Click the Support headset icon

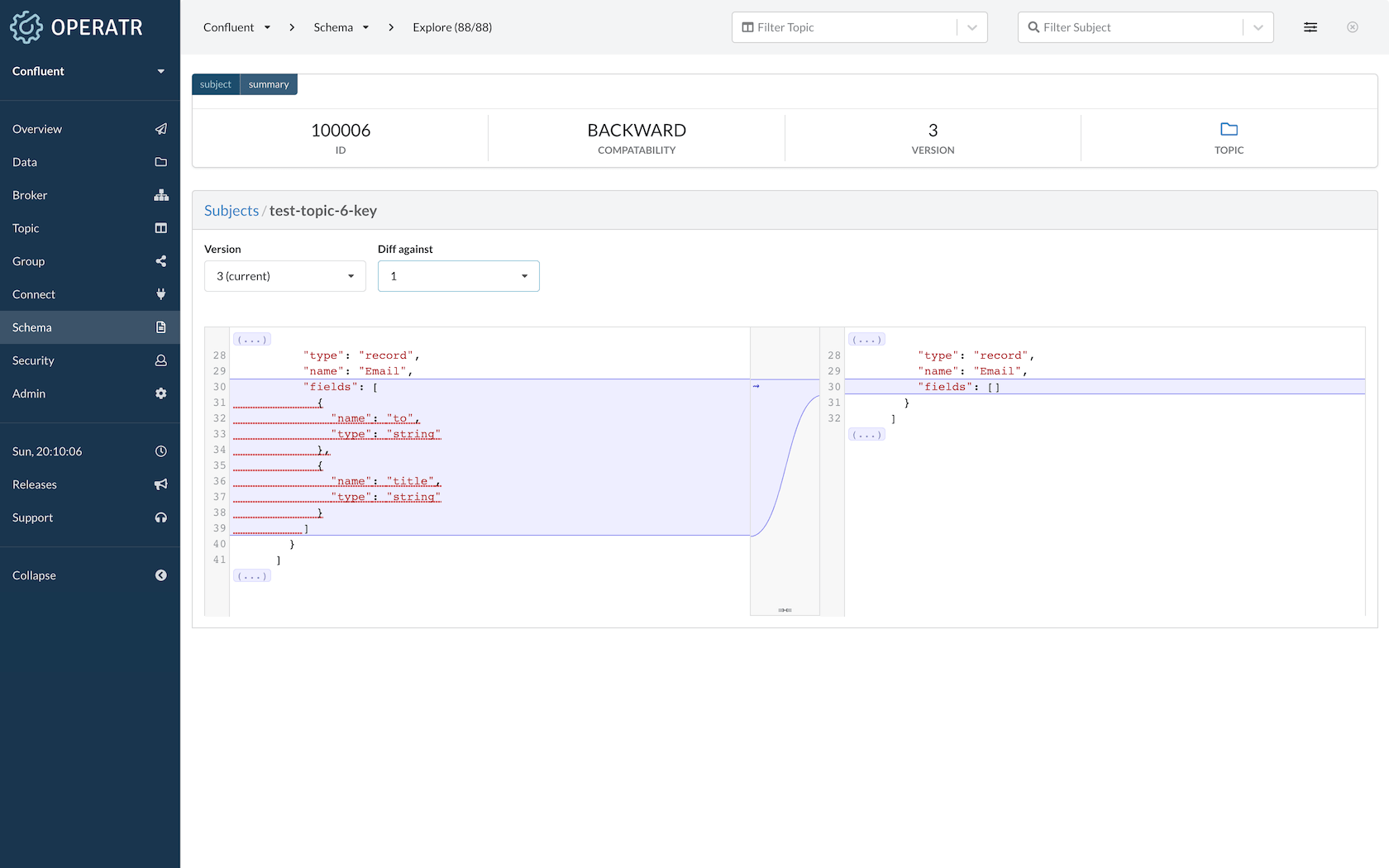(x=161, y=517)
